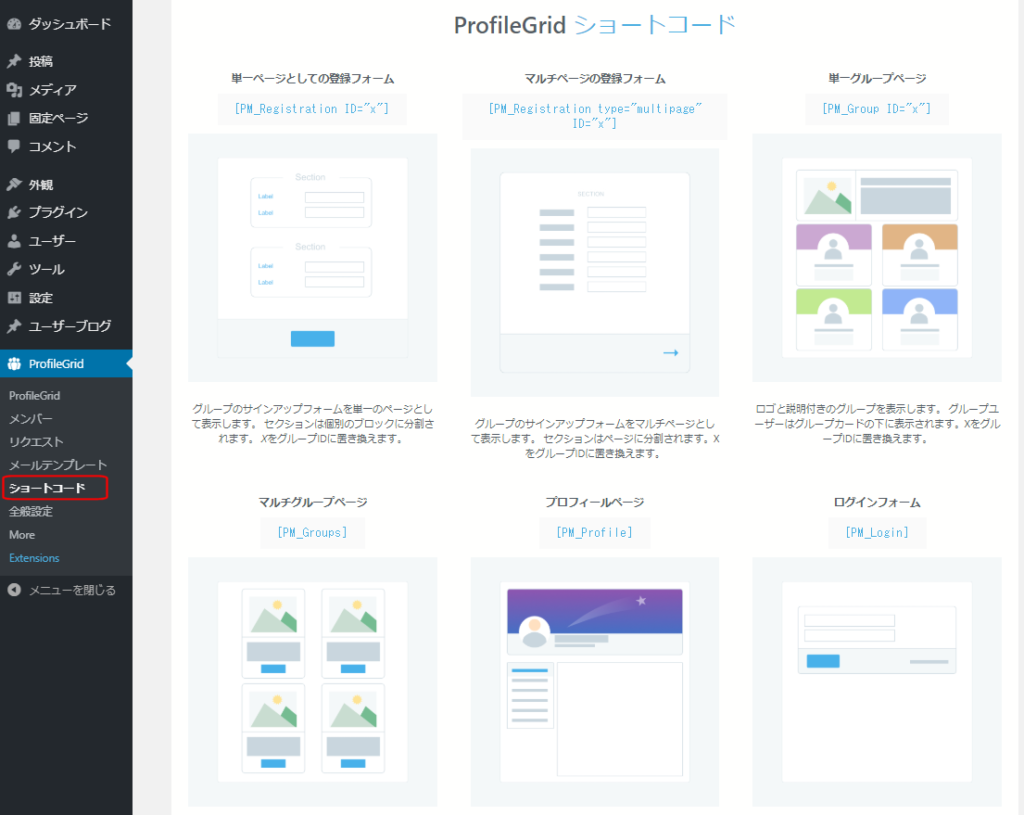This screenshot has height=815, width=1024.
Task: Click the プラグイン plug icon
Action: point(14,212)
